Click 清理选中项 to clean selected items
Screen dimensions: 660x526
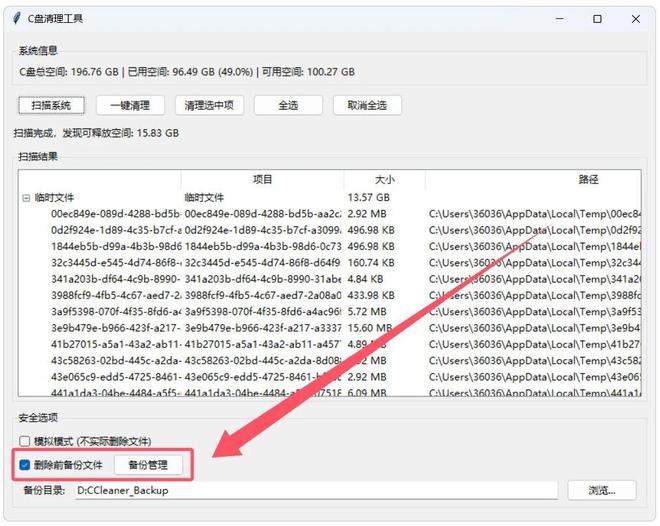click(210, 105)
